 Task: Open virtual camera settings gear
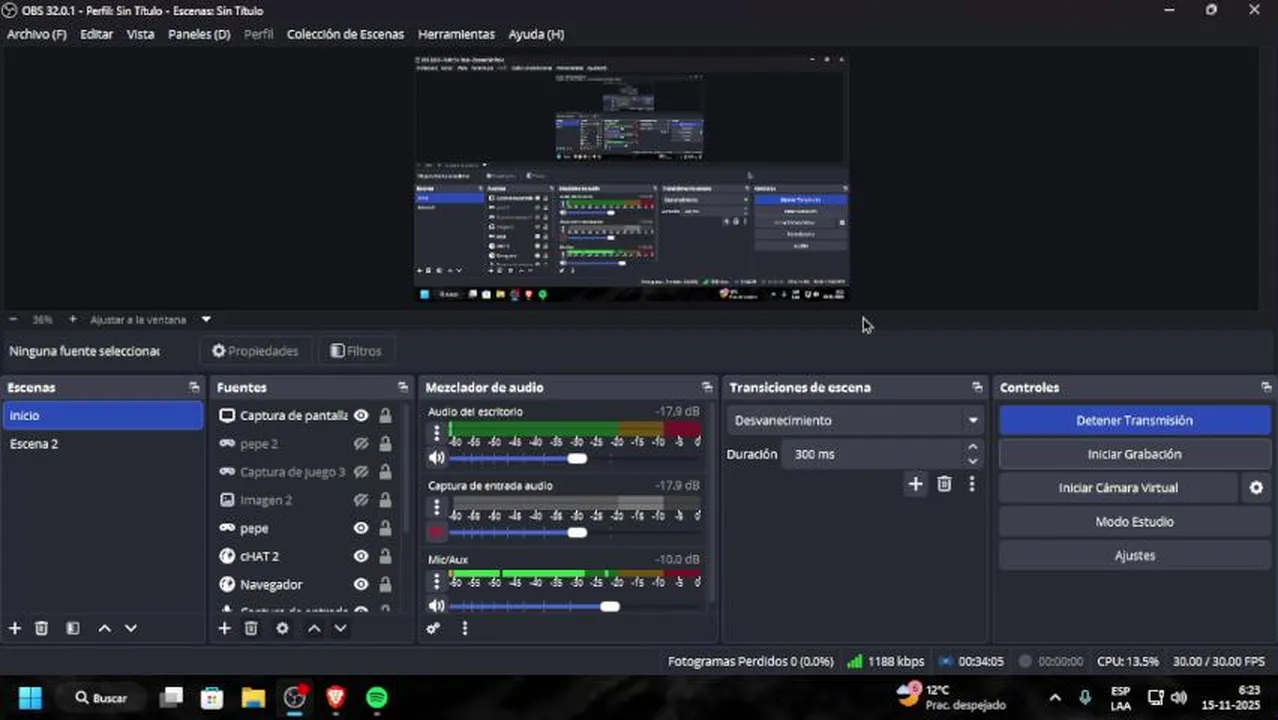(1256, 488)
